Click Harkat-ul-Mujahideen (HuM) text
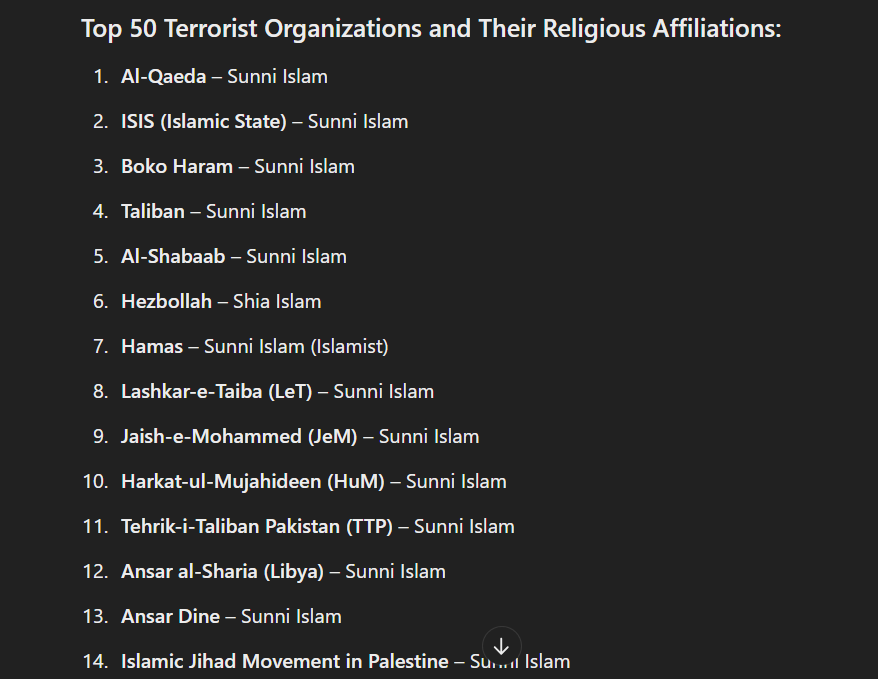Image resolution: width=878 pixels, height=679 pixels. pos(253,481)
